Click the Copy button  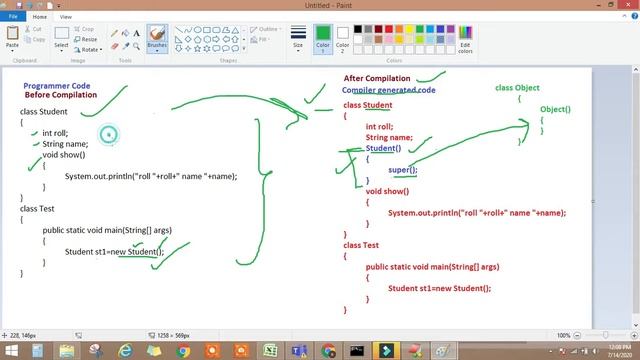tap(35, 40)
